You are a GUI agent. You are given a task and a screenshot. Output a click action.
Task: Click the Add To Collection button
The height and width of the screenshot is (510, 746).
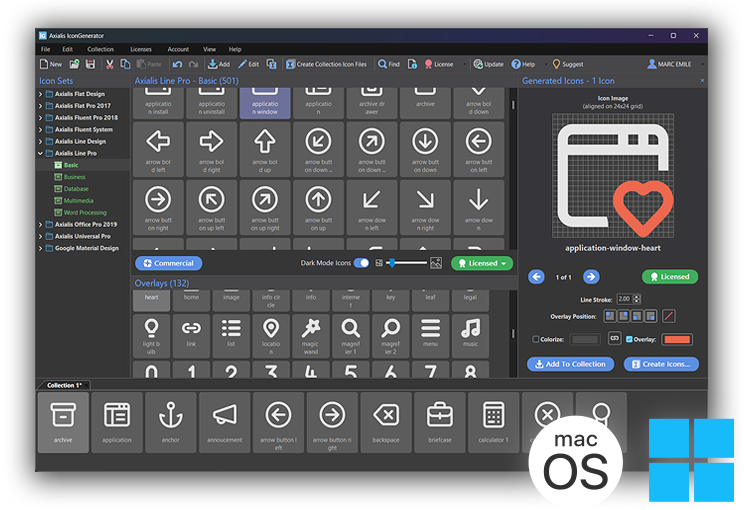pyautogui.click(x=570, y=364)
